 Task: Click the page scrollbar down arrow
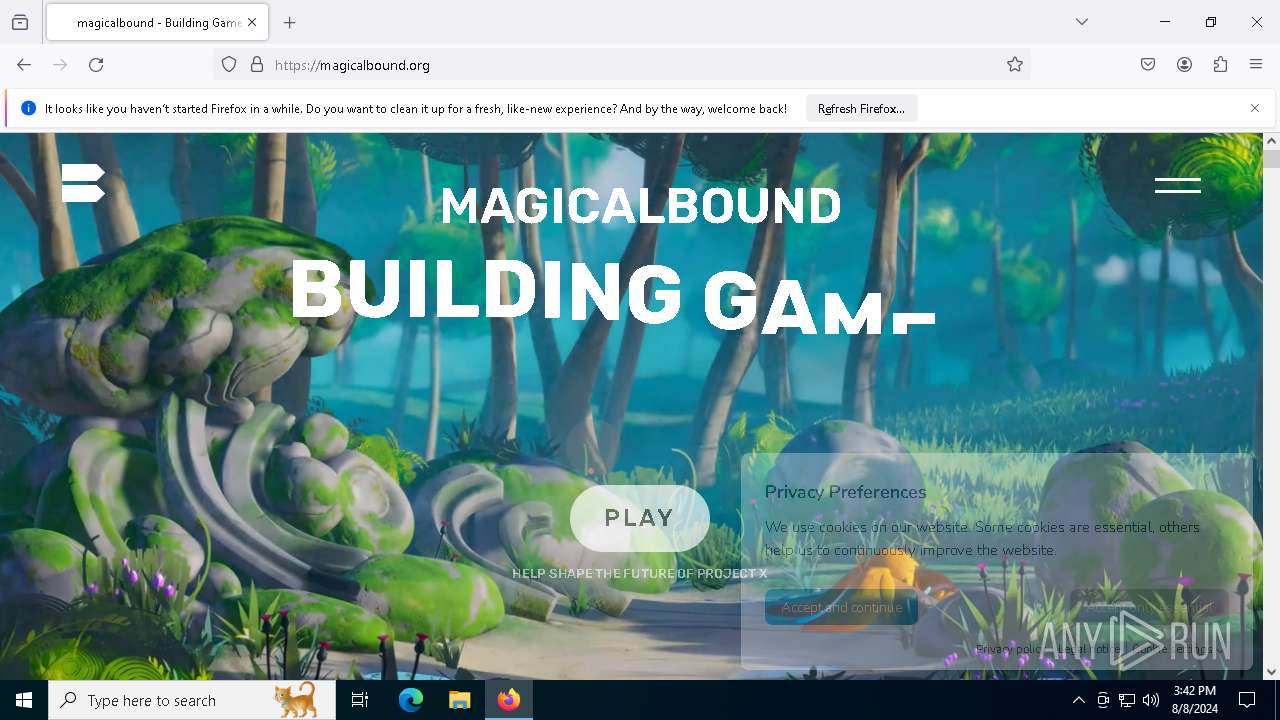point(1271,672)
